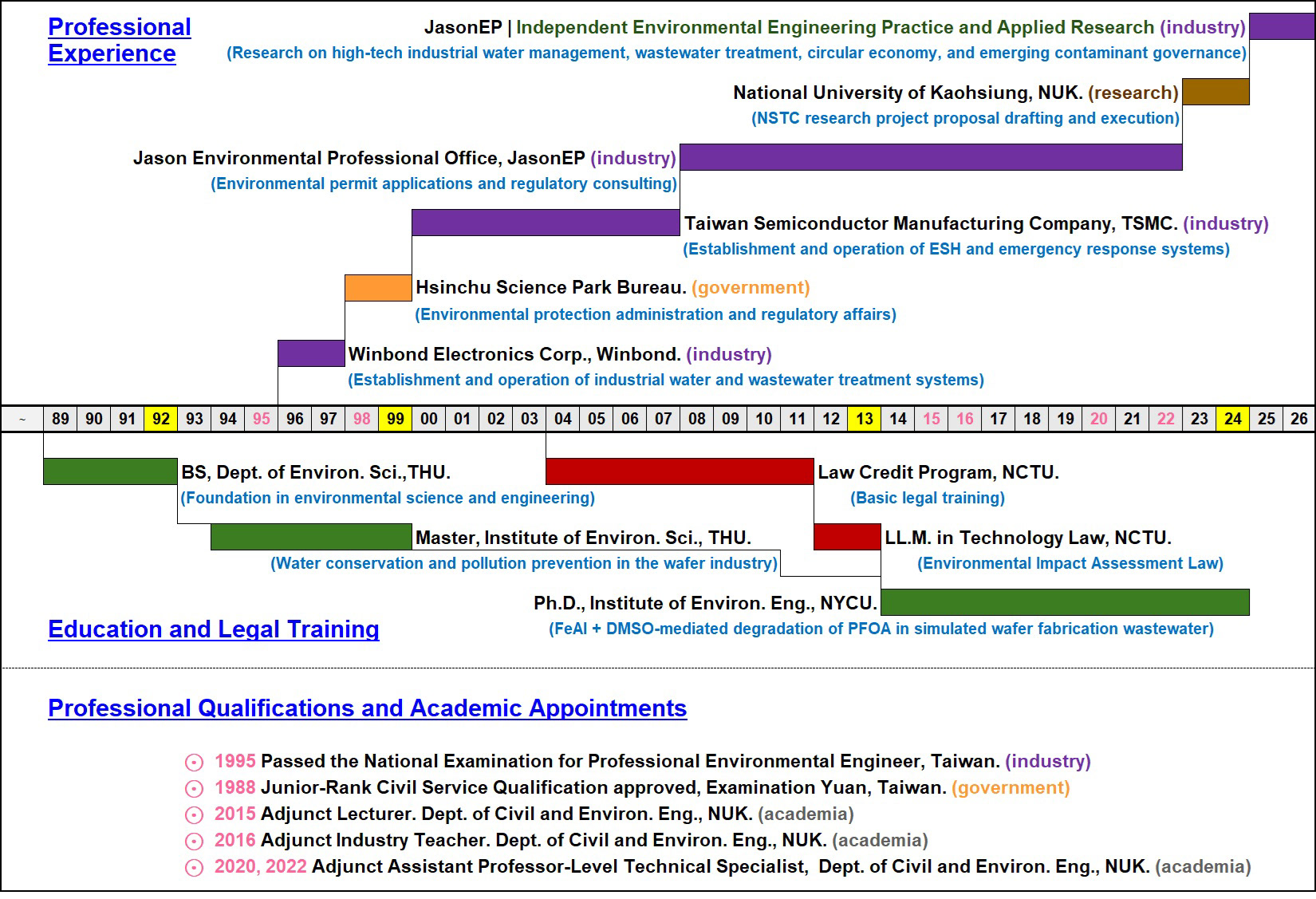The image size is (1316, 899).
Task: Click 'industrial water and wastewater treatment systems' description
Action: [666, 380]
